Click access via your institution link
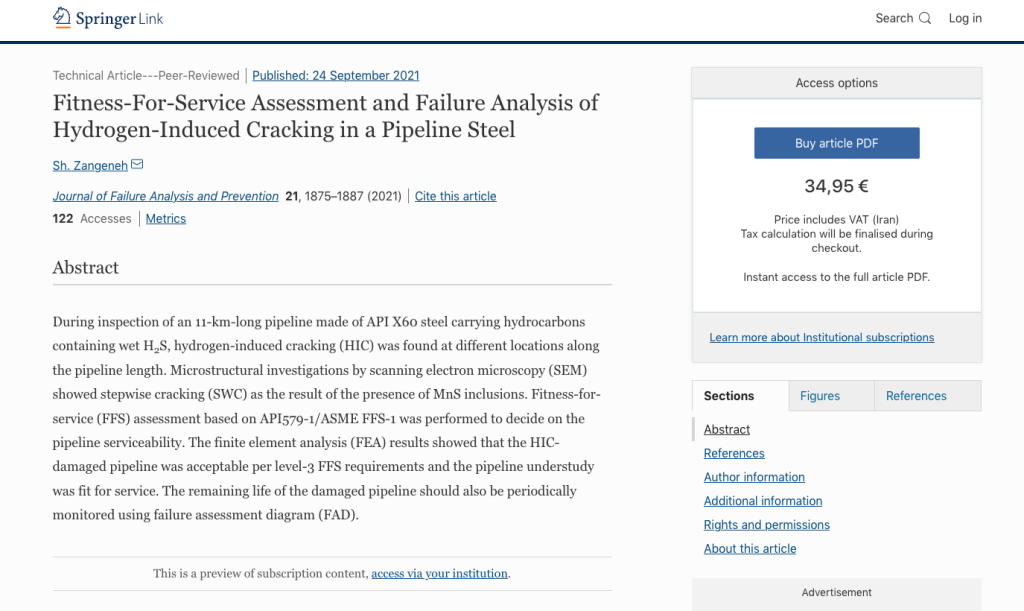The height and width of the screenshot is (611, 1024). tap(440, 574)
